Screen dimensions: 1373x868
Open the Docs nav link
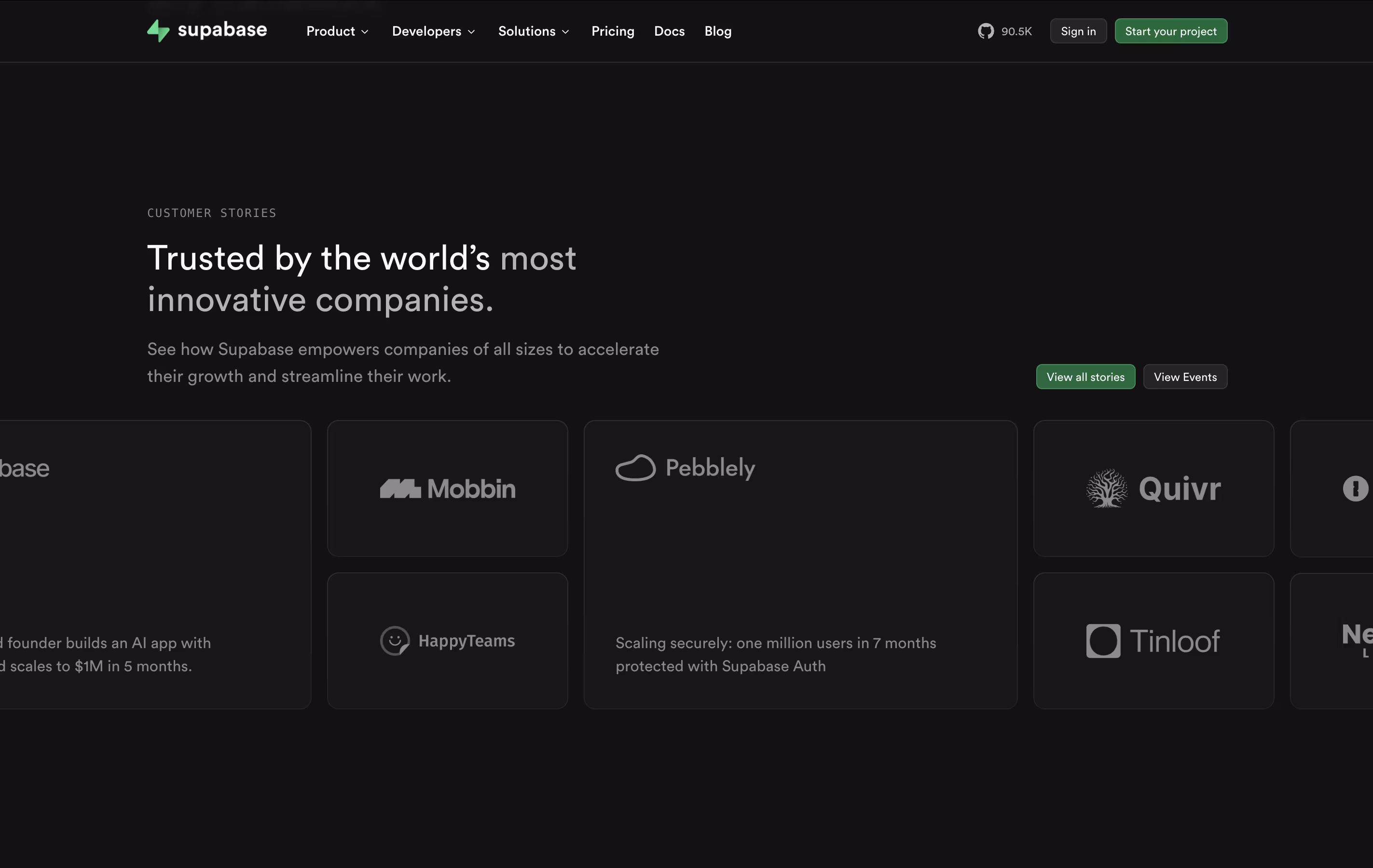pyautogui.click(x=669, y=31)
